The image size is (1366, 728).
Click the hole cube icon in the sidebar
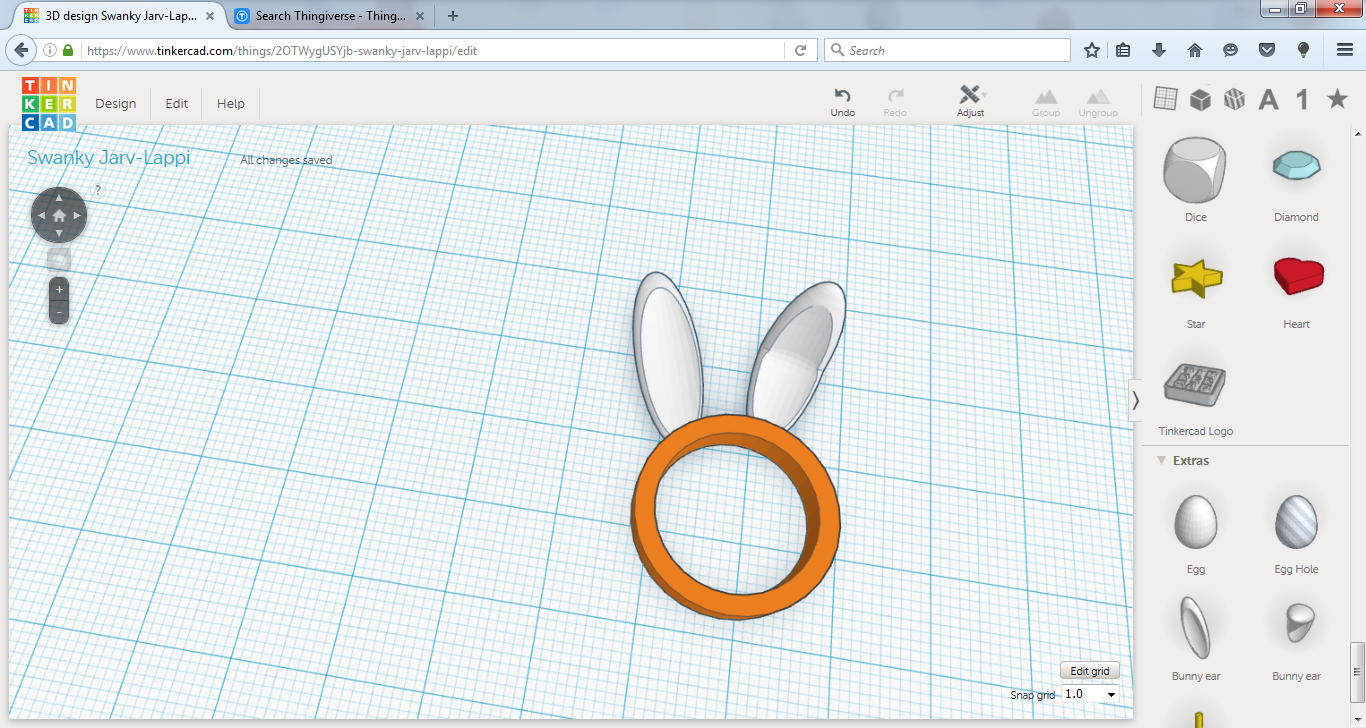point(1233,98)
